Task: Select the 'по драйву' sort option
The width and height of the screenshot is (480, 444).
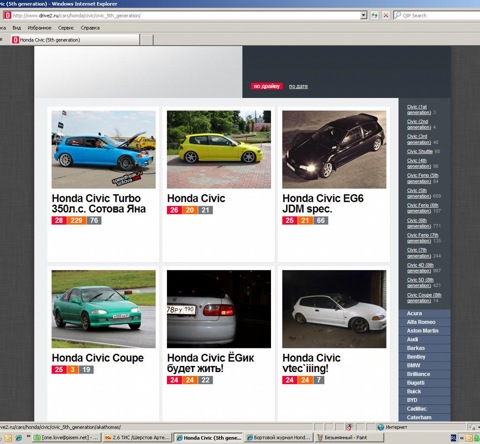Action: (x=267, y=86)
